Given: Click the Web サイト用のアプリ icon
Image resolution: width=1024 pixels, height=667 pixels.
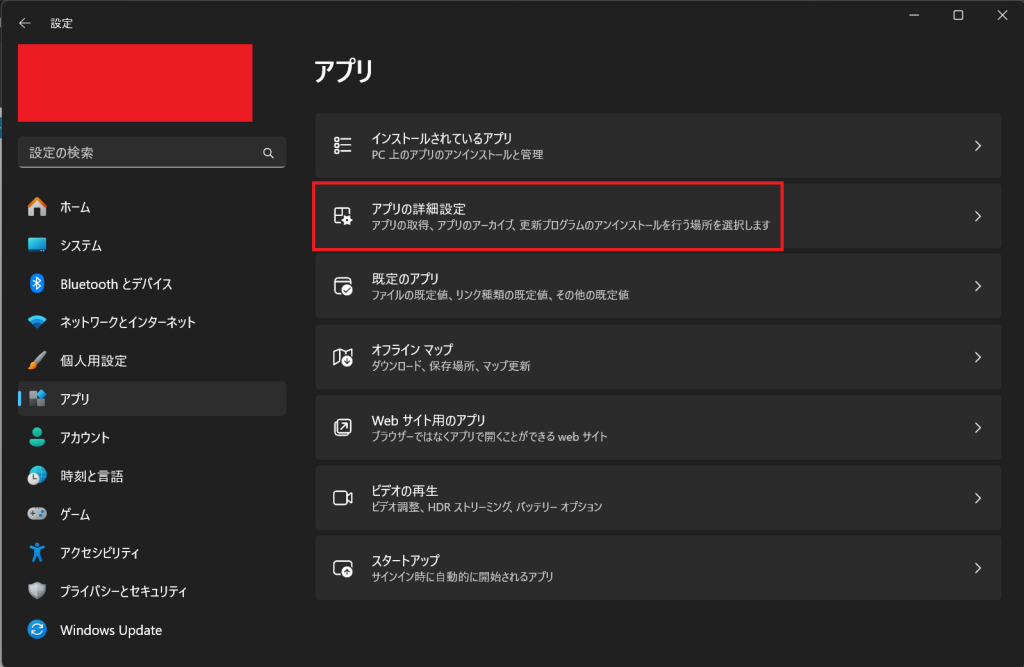Looking at the screenshot, I should [x=342, y=427].
